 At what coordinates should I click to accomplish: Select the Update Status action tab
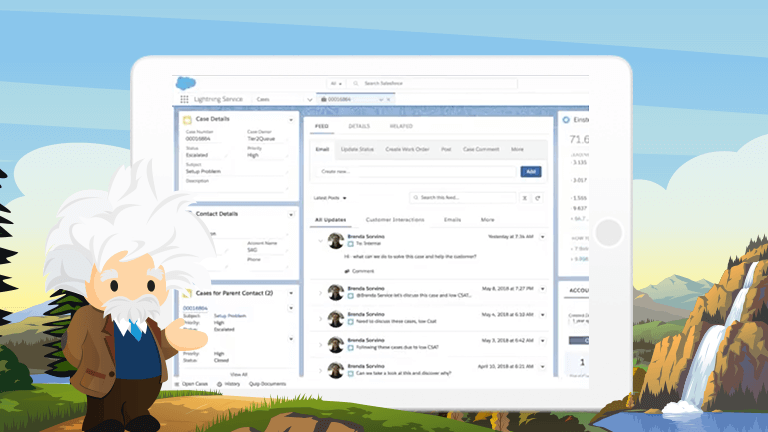357,149
